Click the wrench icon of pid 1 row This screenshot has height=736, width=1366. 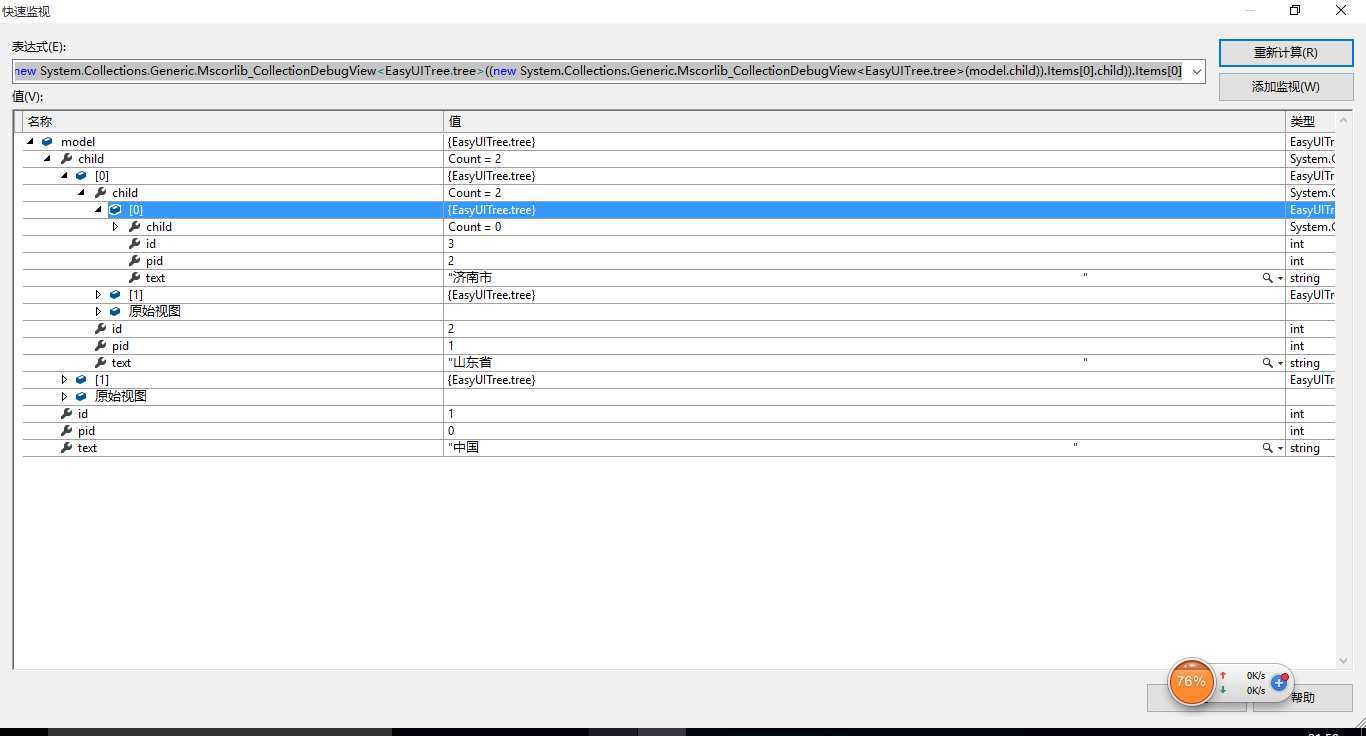click(100, 346)
